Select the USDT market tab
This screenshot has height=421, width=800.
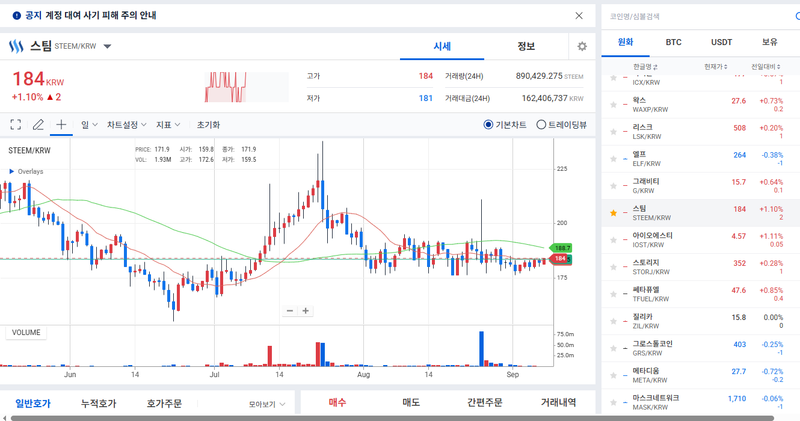pos(721,42)
